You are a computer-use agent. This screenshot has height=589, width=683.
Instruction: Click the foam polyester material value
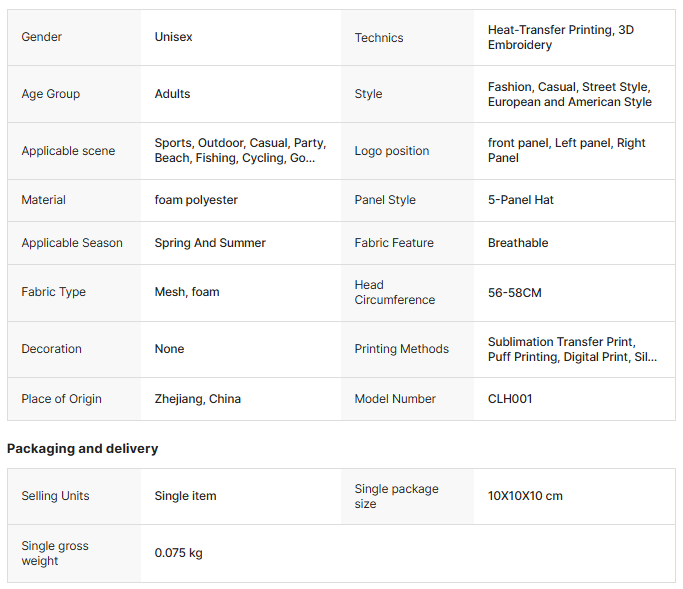[x=196, y=200]
